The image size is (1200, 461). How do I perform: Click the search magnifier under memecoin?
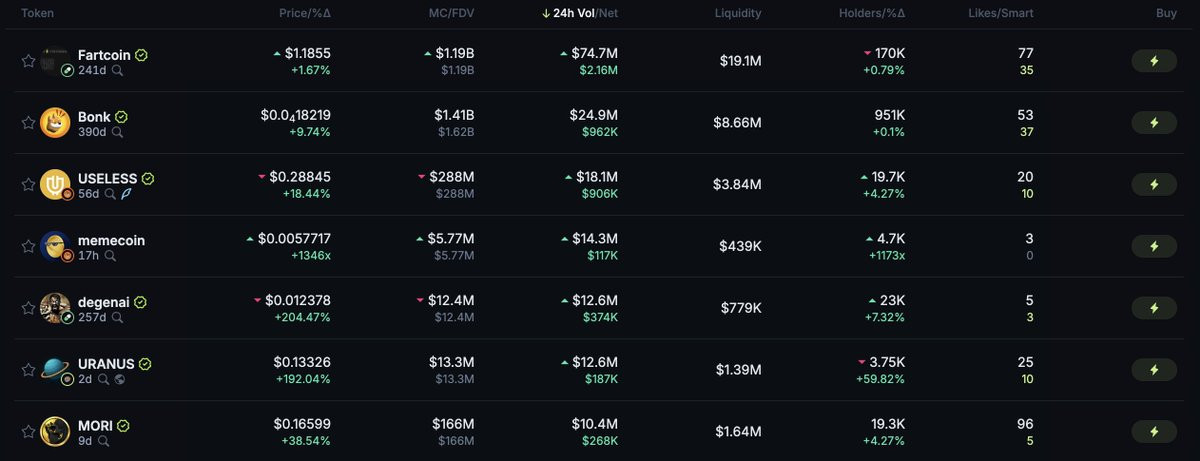coord(110,256)
